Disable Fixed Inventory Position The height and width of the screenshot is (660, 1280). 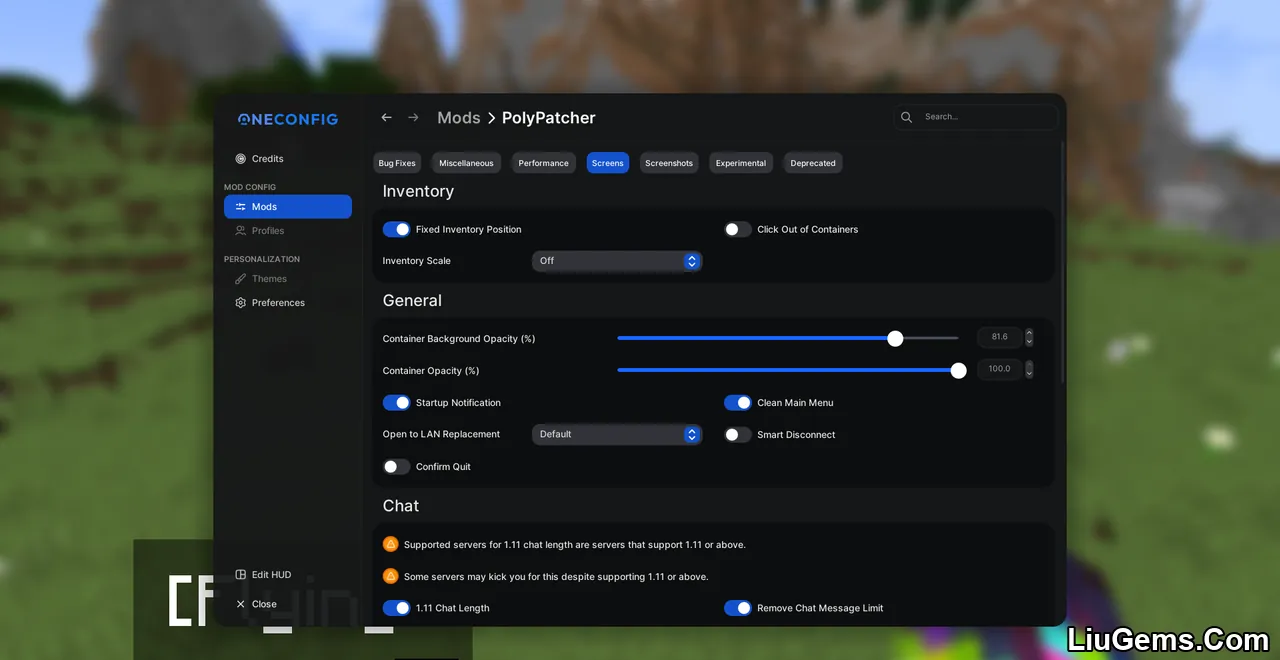click(x=397, y=230)
